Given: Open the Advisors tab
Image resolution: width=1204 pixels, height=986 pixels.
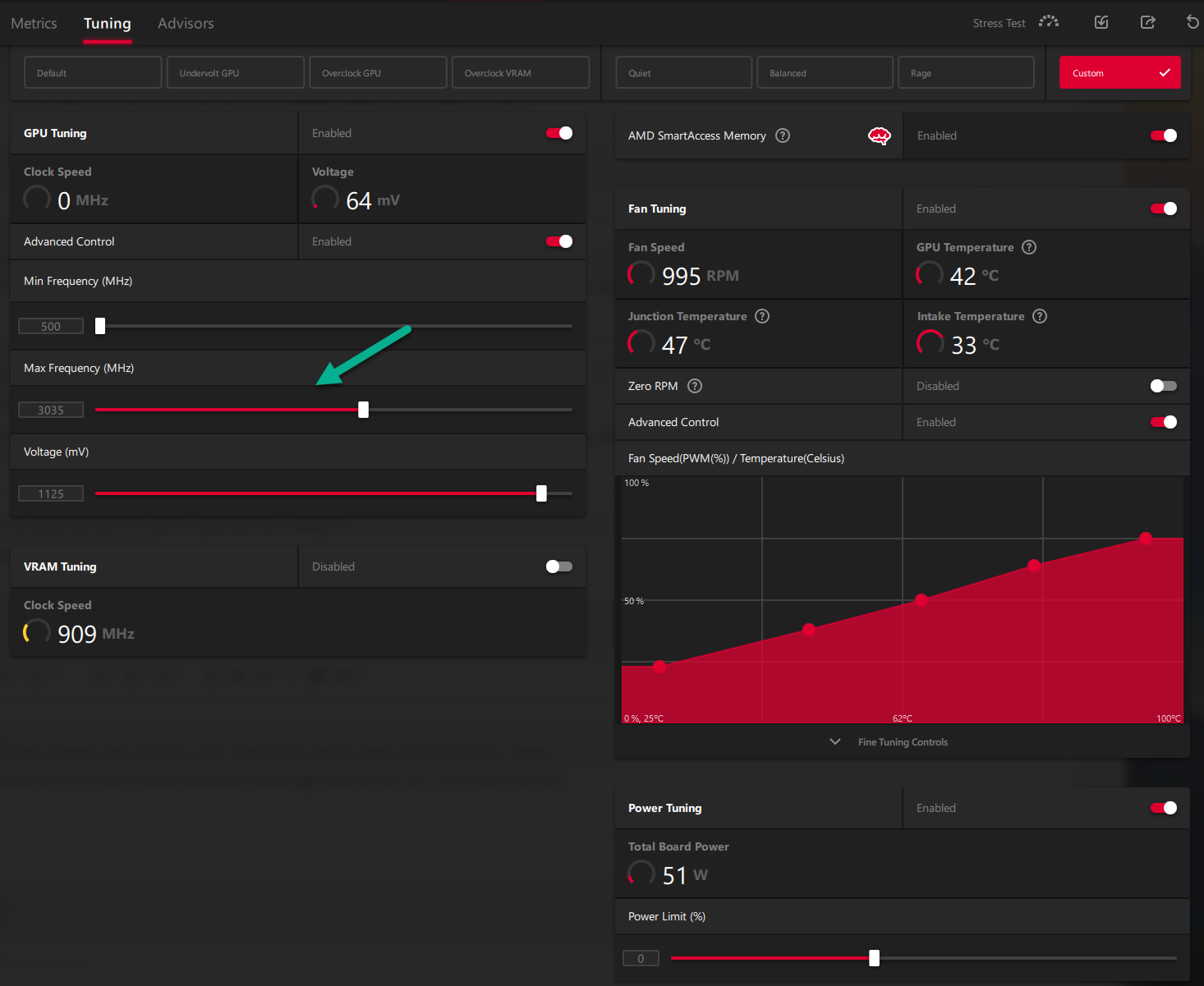Looking at the screenshot, I should 186,23.
